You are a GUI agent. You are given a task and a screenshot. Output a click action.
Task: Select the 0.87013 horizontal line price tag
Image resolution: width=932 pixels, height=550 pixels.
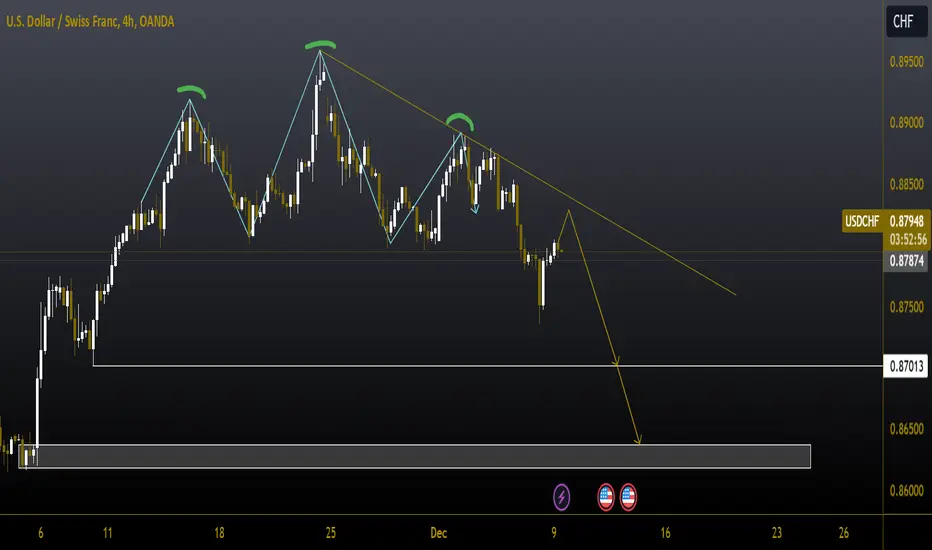pyautogui.click(x=906, y=366)
